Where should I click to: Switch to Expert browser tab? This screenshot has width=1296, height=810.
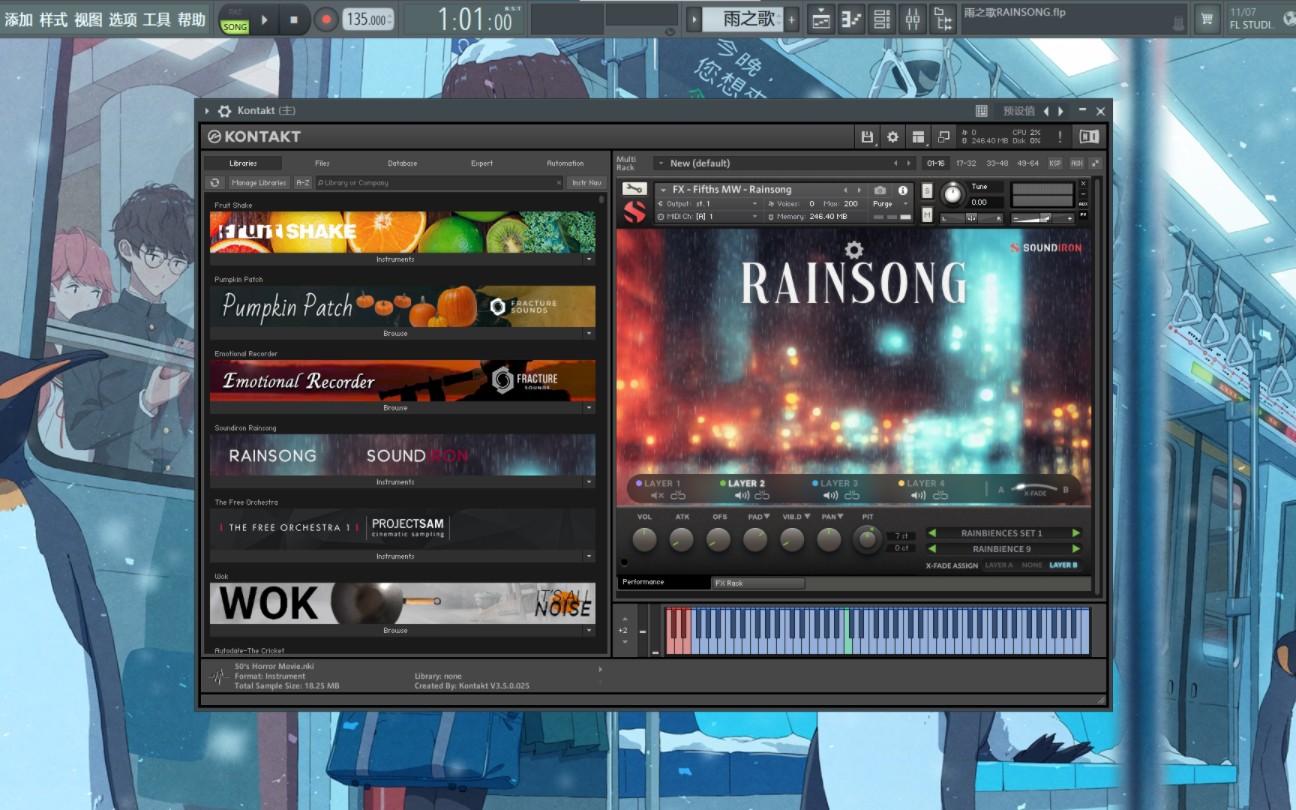pyautogui.click(x=482, y=163)
